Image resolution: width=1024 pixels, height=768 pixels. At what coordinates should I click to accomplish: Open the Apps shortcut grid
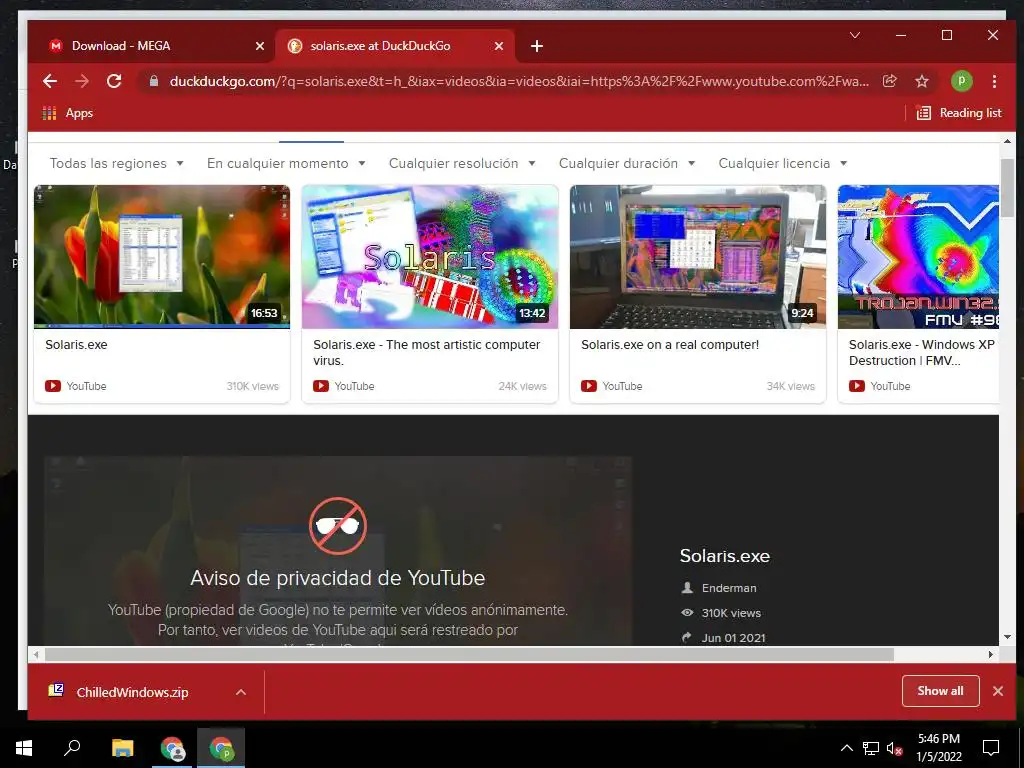tap(68, 113)
